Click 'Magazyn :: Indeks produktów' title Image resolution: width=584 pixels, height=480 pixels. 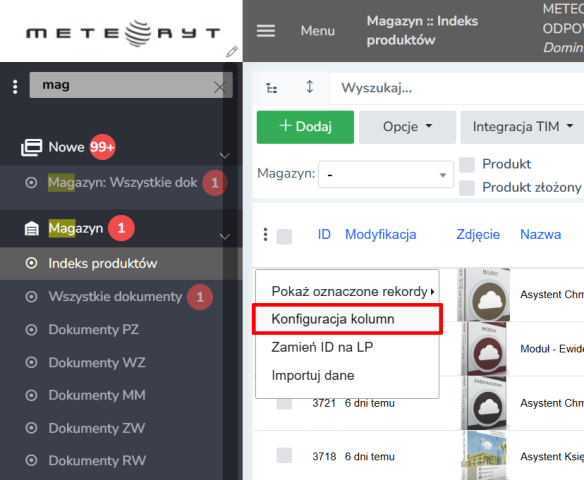pos(422,31)
